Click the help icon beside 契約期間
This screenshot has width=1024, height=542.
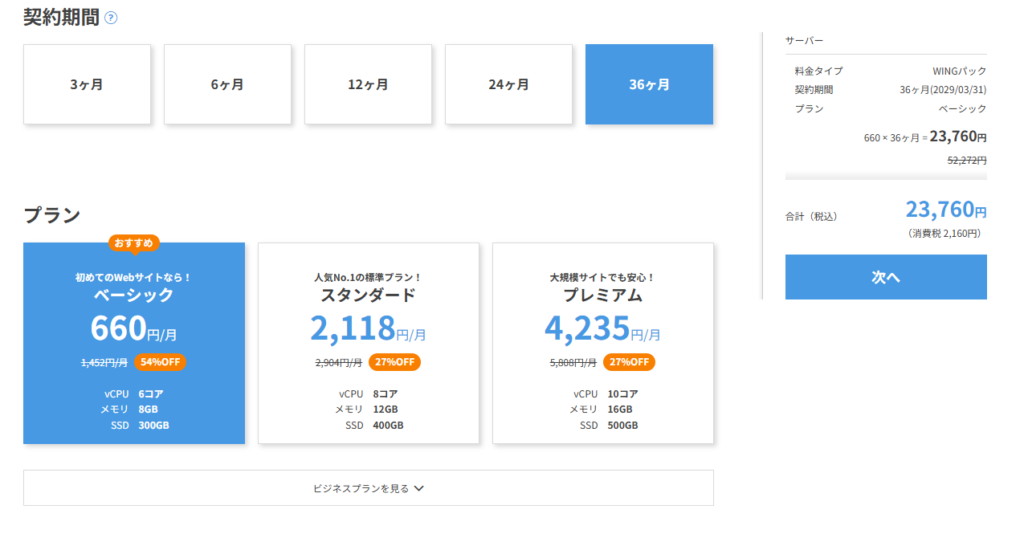(111, 18)
